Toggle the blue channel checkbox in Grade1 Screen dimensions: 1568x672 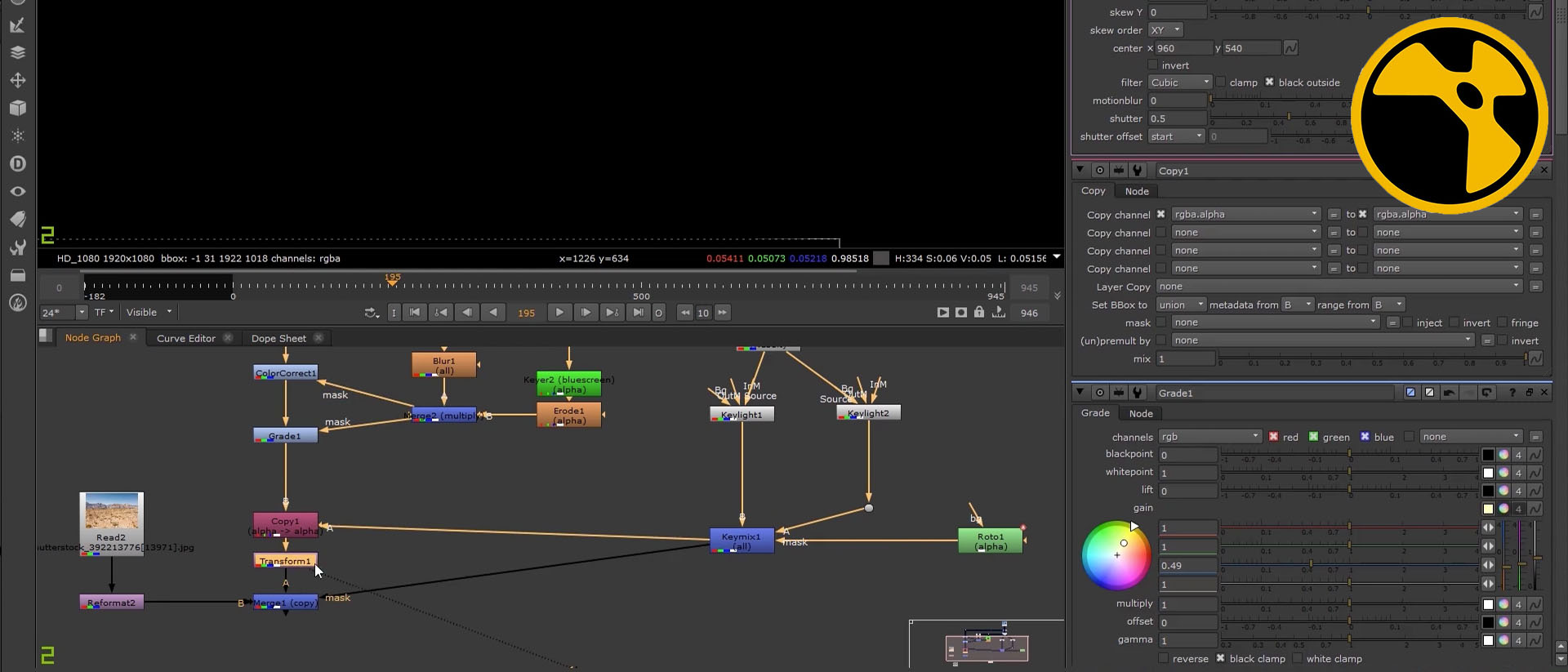(1365, 437)
